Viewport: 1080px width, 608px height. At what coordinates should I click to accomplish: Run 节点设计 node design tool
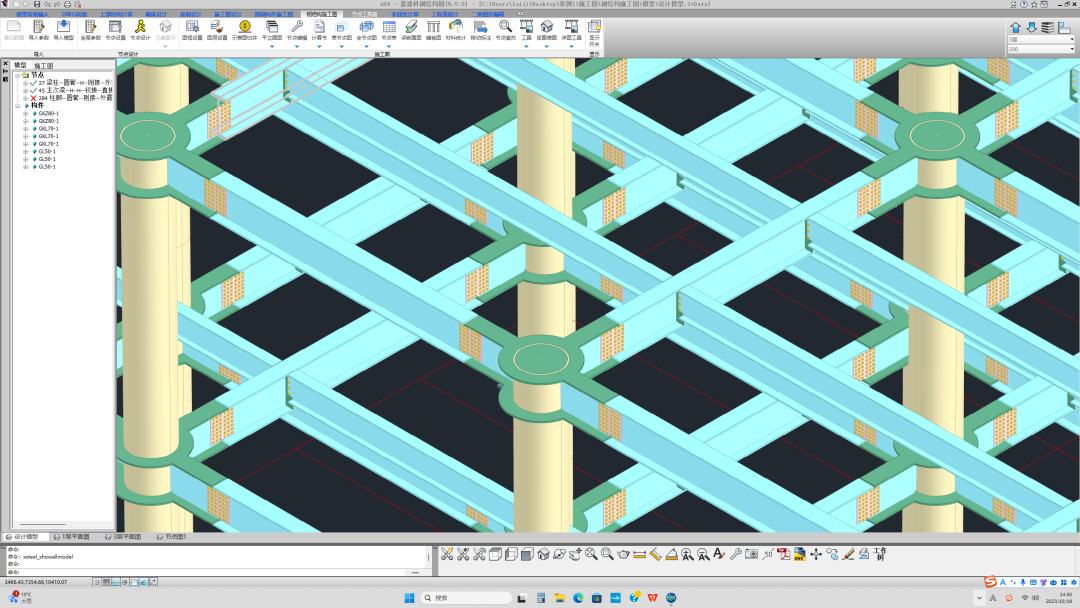(x=140, y=30)
